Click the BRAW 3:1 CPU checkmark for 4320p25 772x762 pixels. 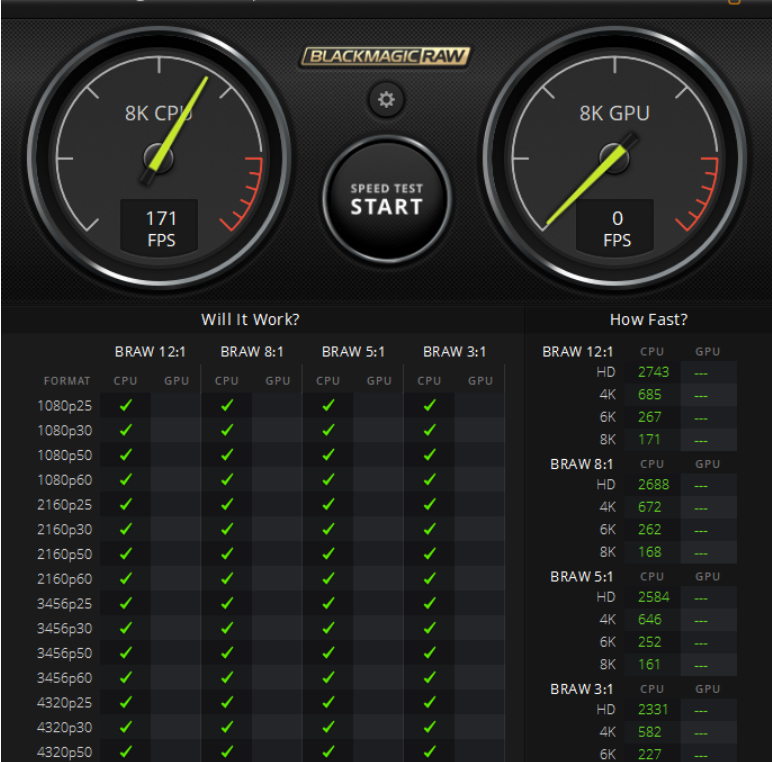coord(430,702)
